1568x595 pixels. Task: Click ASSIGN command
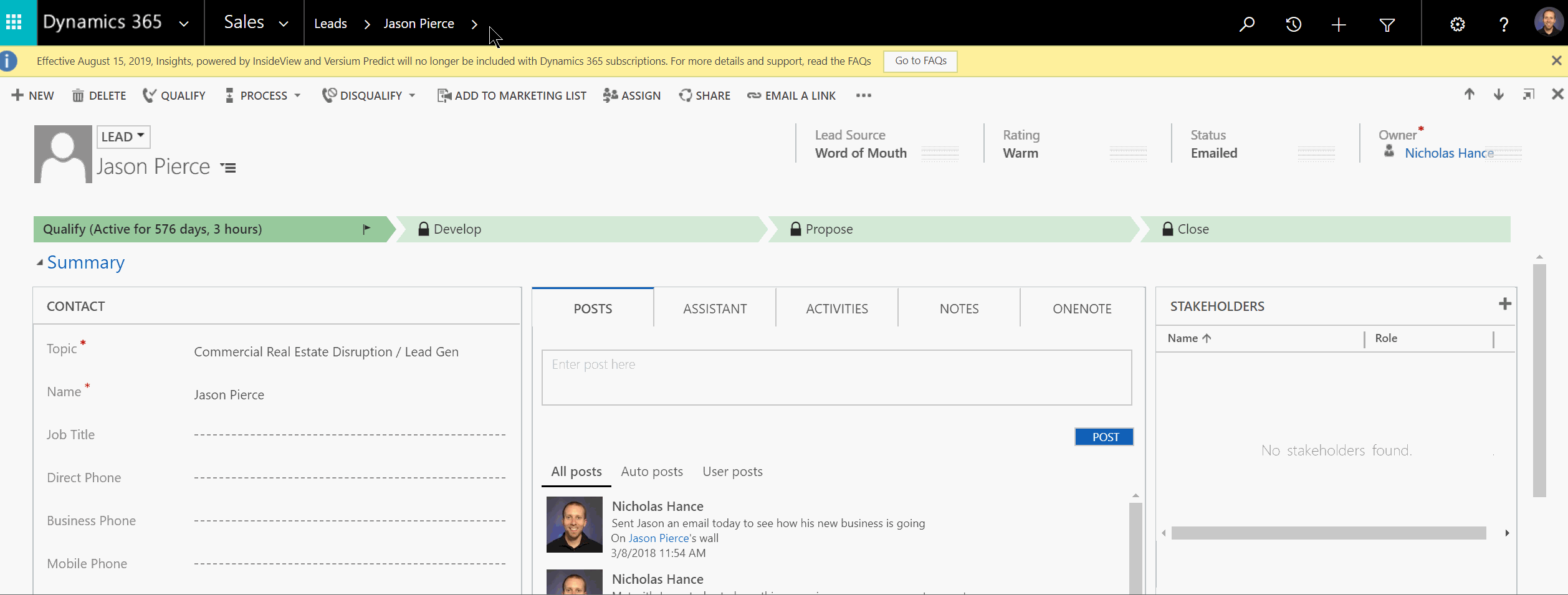pos(631,95)
